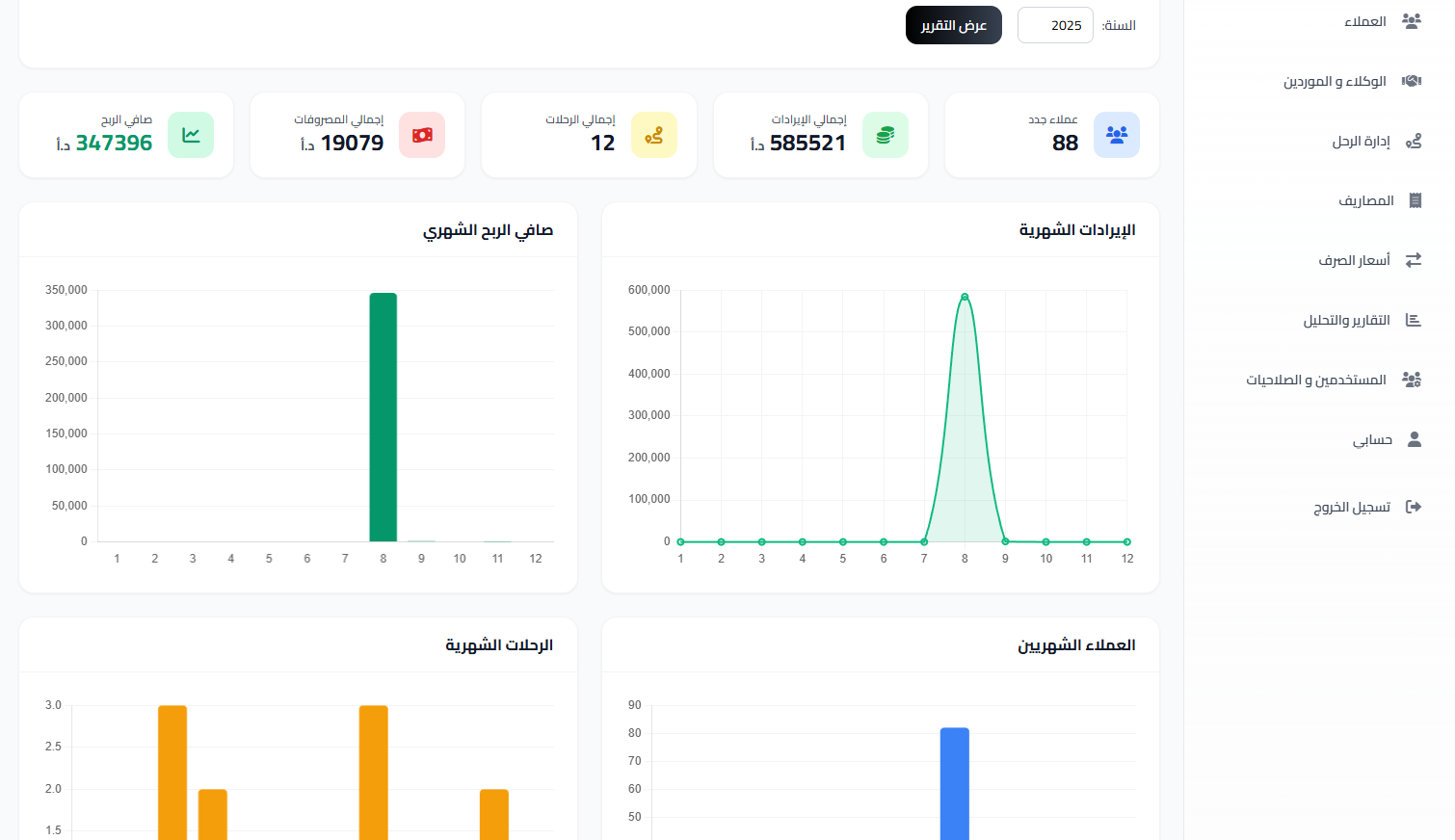Click the blue new customers card icon
Image resolution: width=1455 pixels, height=840 pixels.
[x=1117, y=135]
